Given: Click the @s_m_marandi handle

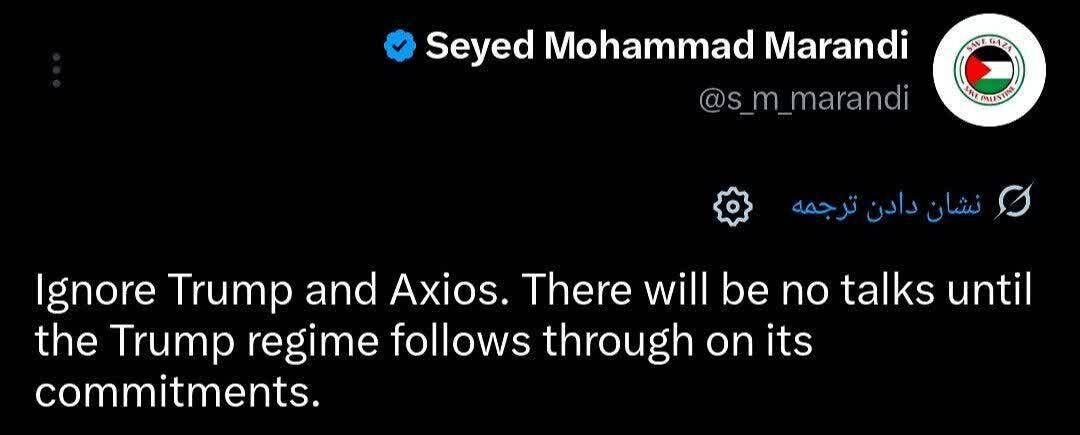Looking at the screenshot, I should tap(802, 100).
